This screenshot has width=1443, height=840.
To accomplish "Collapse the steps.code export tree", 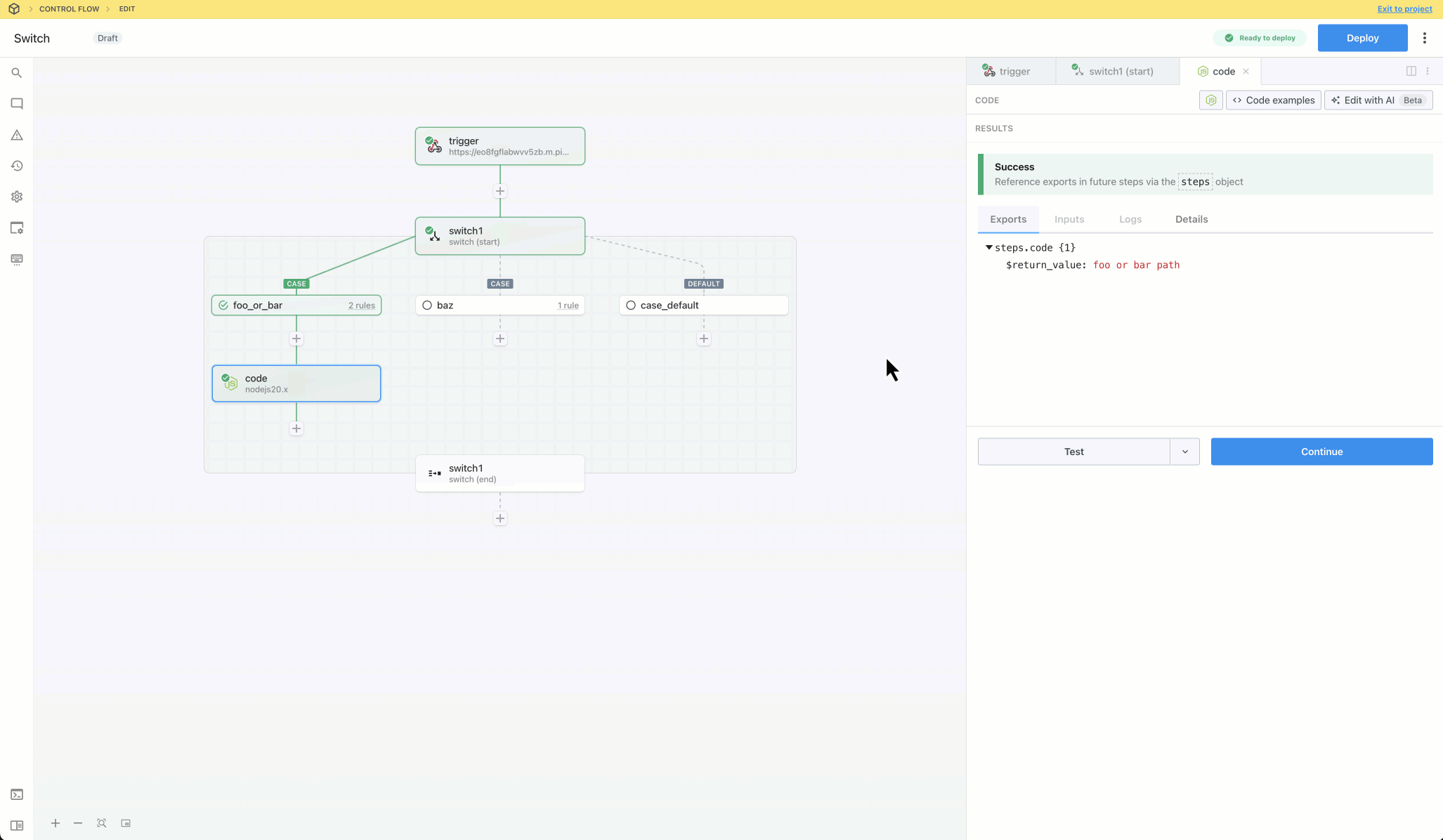I will [x=988, y=247].
